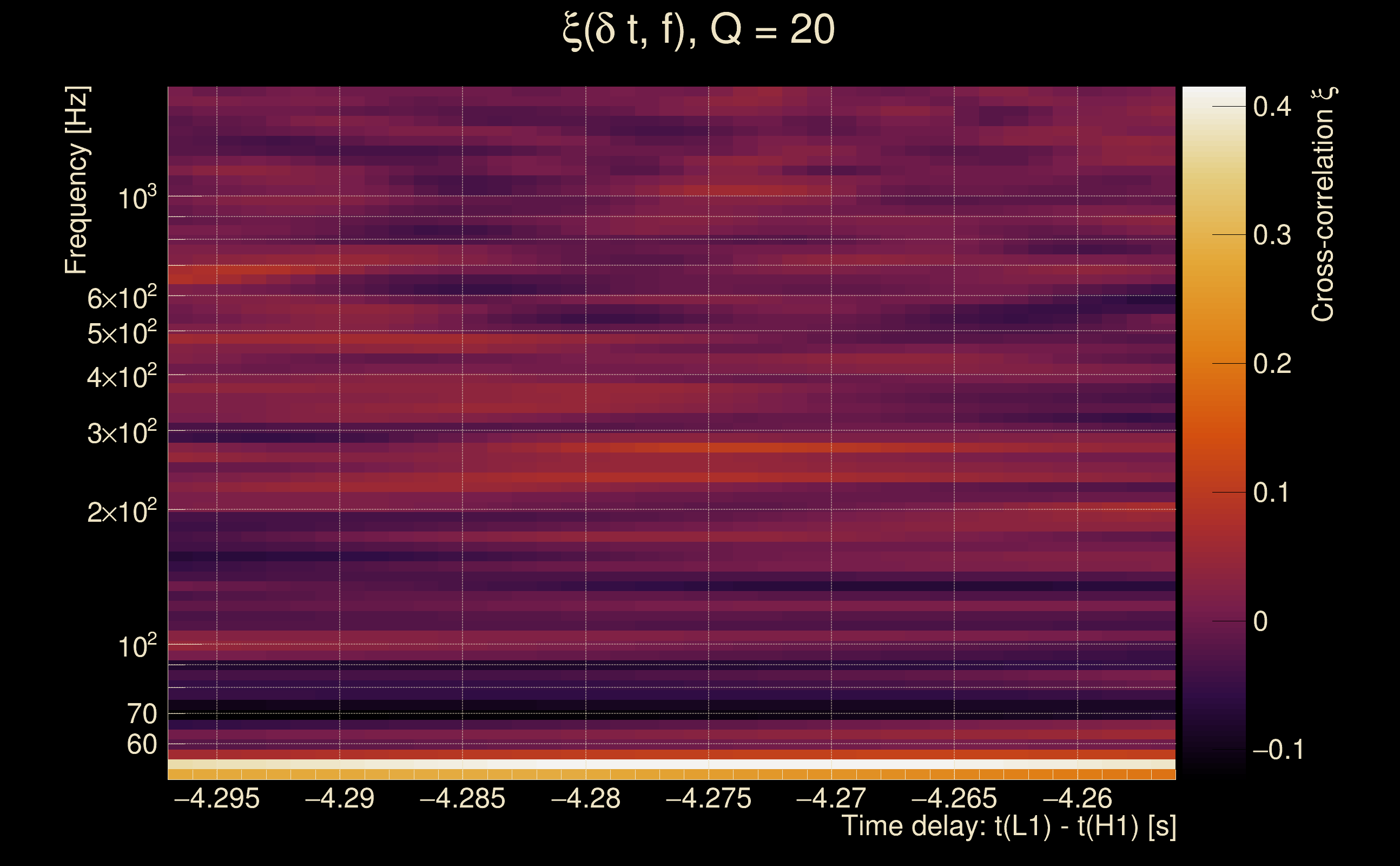Screen dimensions: 1400x866
Task: Click the -0.1 colorbar tick label
Action: [x=1278, y=750]
